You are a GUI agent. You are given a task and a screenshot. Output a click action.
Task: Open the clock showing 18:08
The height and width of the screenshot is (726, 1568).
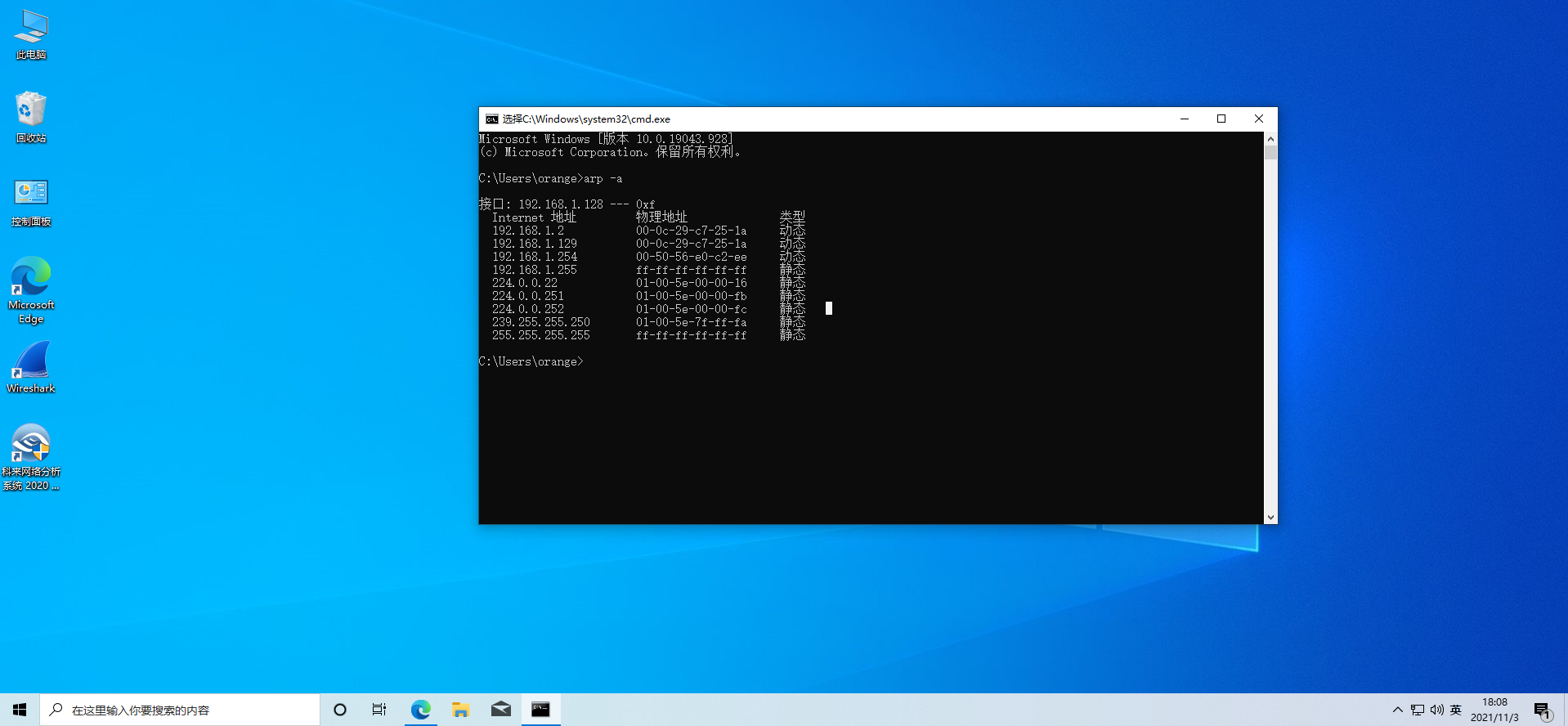coord(1494,710)
